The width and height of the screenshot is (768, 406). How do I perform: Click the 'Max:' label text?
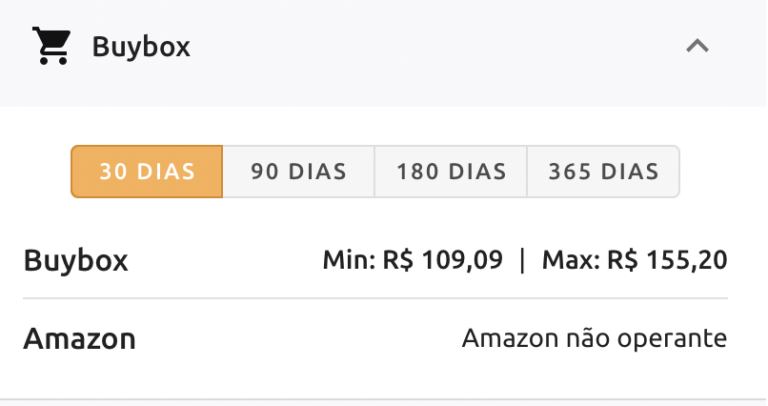[x=572, y=261]
